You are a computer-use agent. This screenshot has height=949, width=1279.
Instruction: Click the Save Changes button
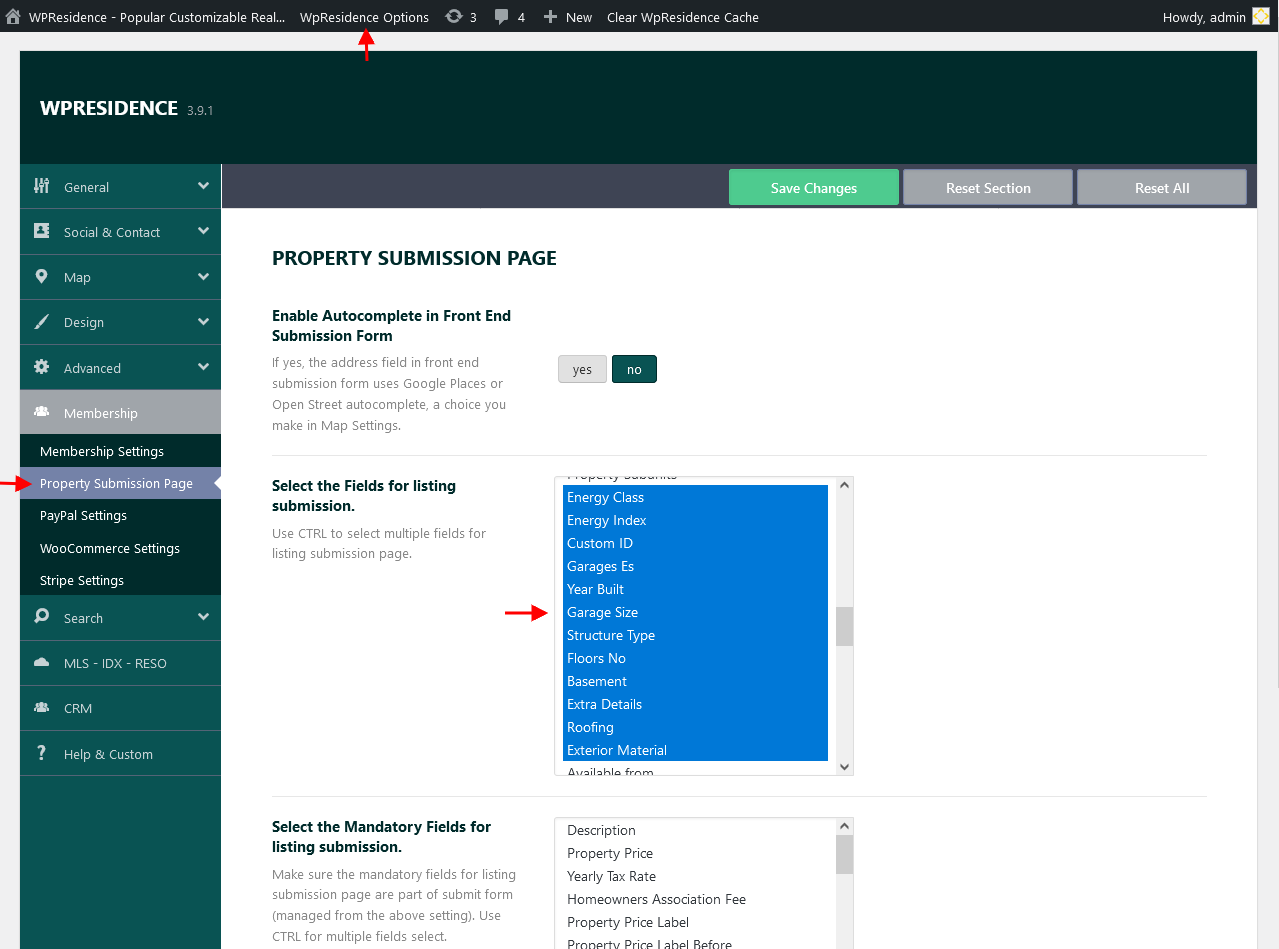pos(814,187)
